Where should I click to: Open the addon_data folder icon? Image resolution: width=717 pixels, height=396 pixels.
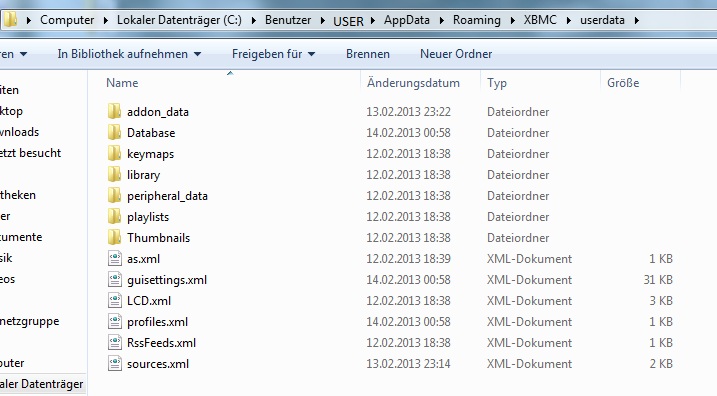point(114,111)
